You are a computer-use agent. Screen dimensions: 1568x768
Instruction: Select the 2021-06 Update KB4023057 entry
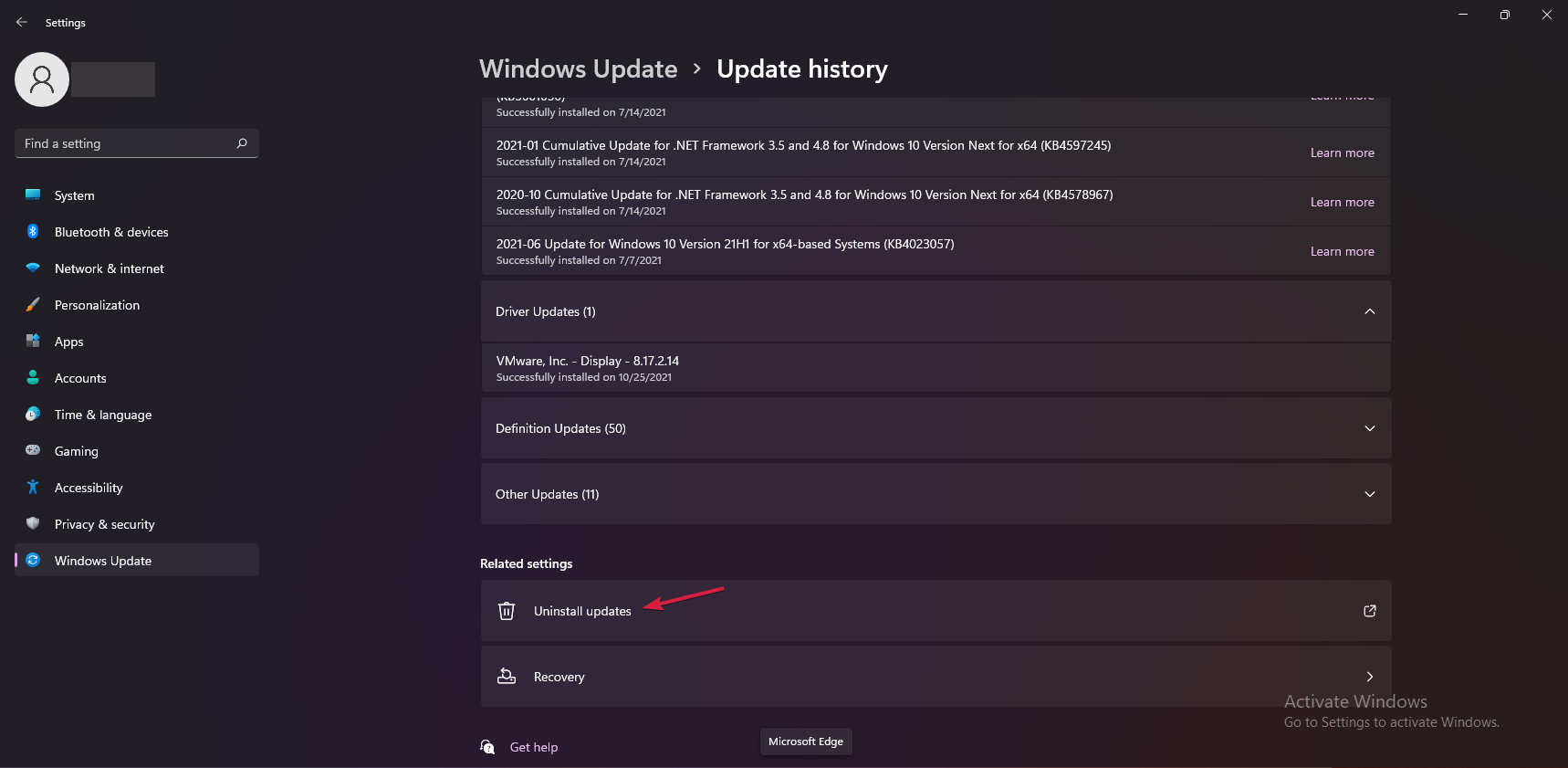pyautogui.click(x=936, y=251)
